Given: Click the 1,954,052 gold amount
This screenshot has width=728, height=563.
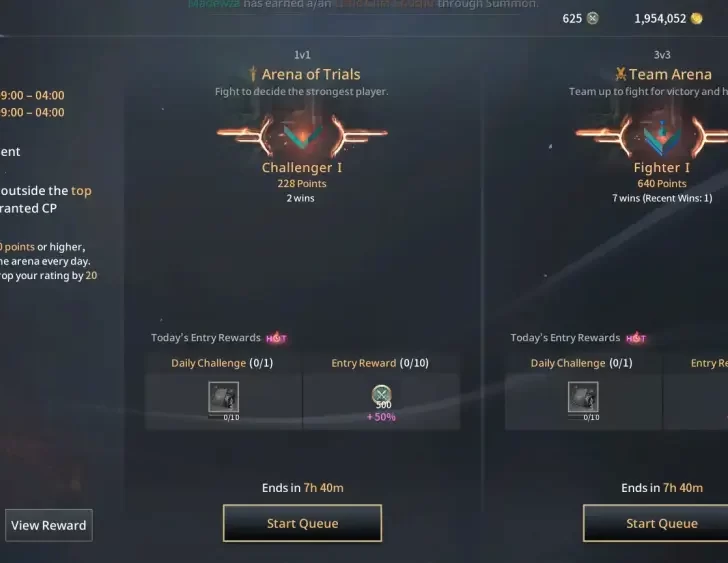Looking at the screenshot, I should coord(660,19).
